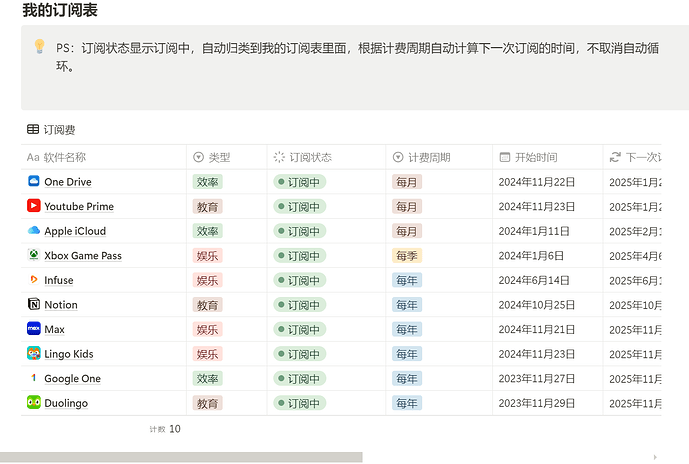Screen dimensions: 689x464
Task: Open the Xbox Game Pass page
Action: pos(83,256)
